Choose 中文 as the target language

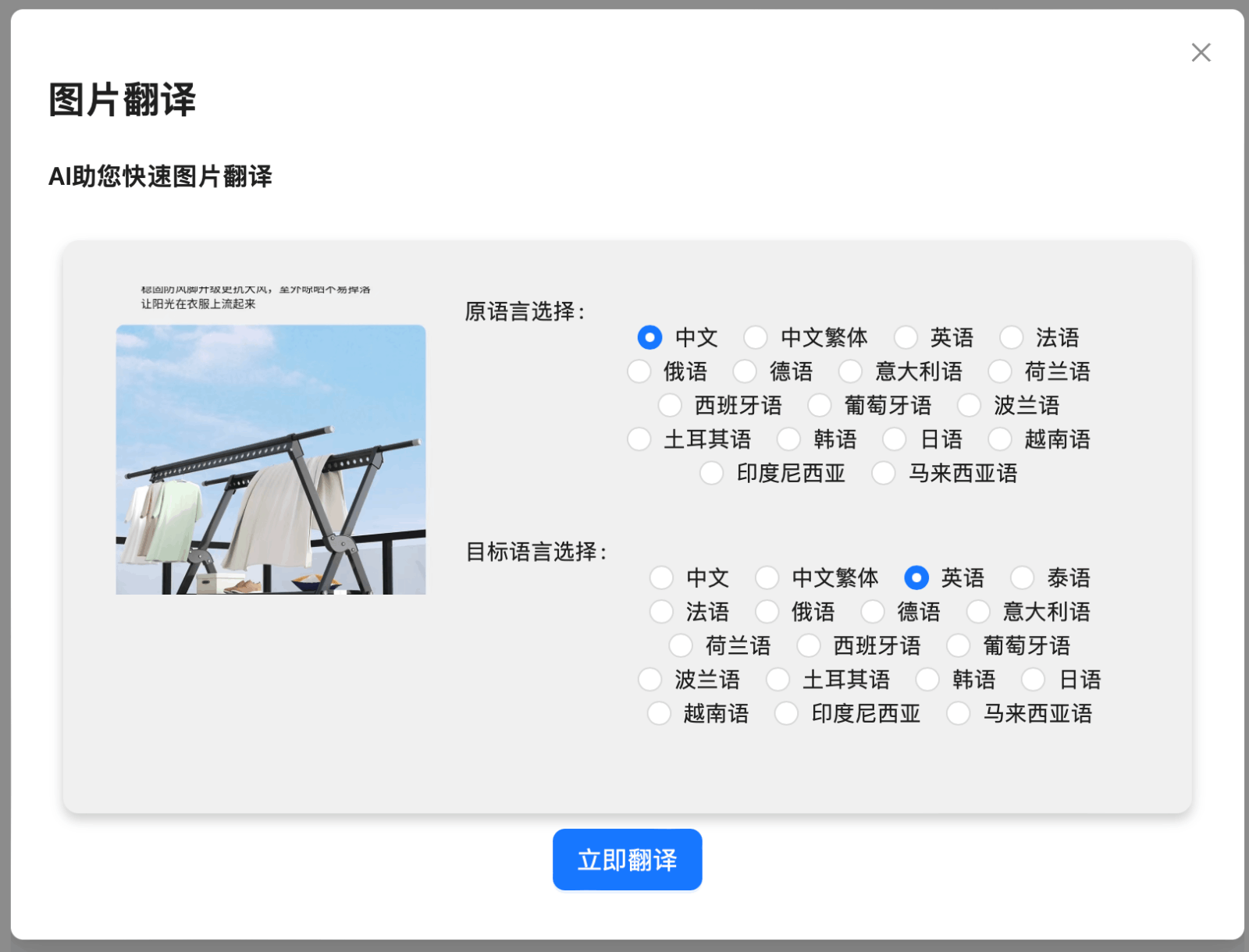point(662,577)
